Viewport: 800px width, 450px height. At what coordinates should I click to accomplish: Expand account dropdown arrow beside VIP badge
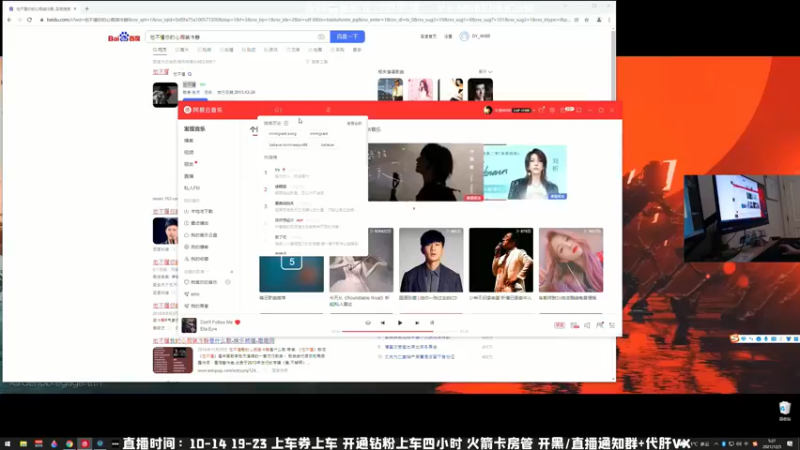534,110
